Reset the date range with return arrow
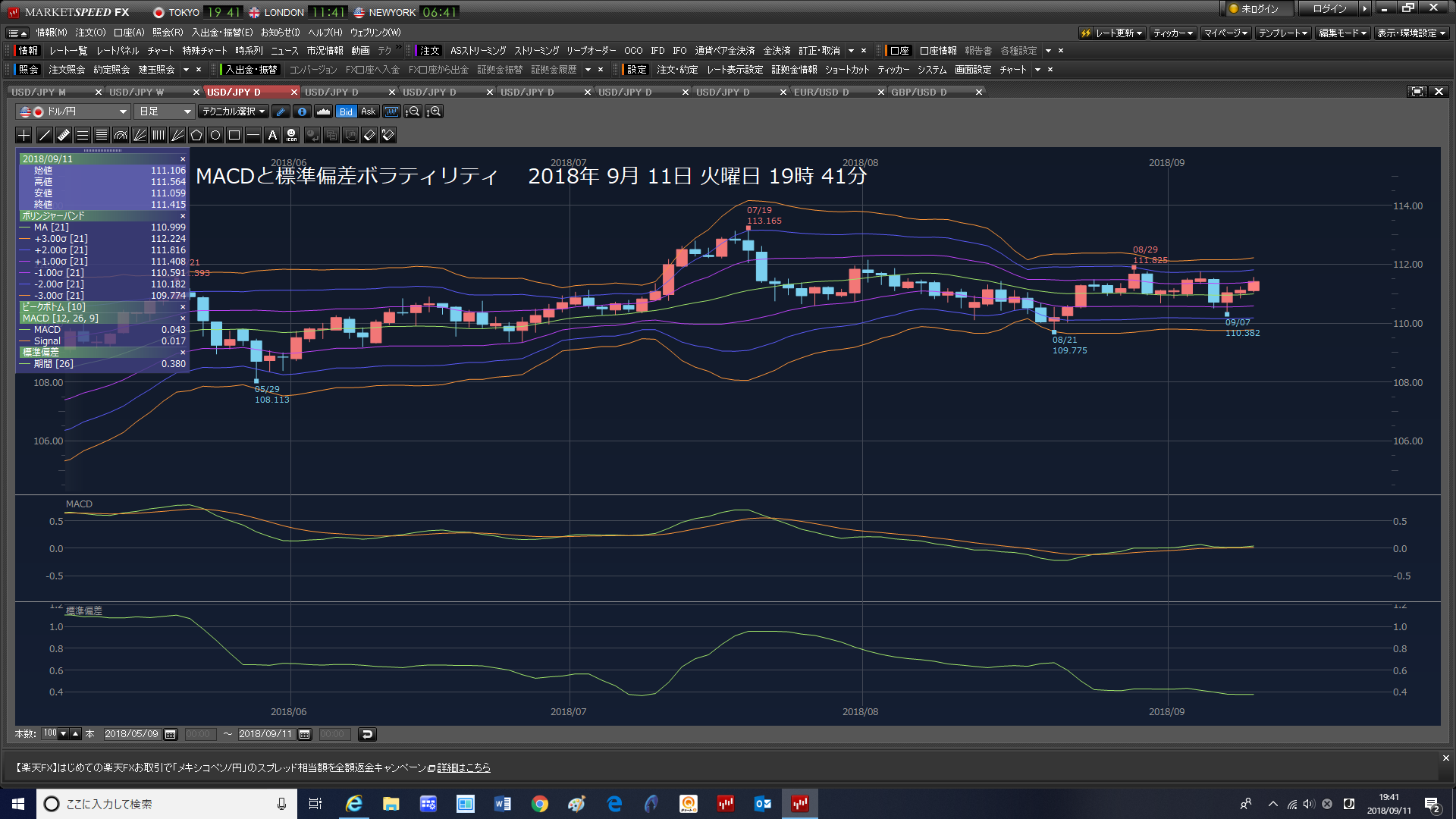 click(367, 734)
